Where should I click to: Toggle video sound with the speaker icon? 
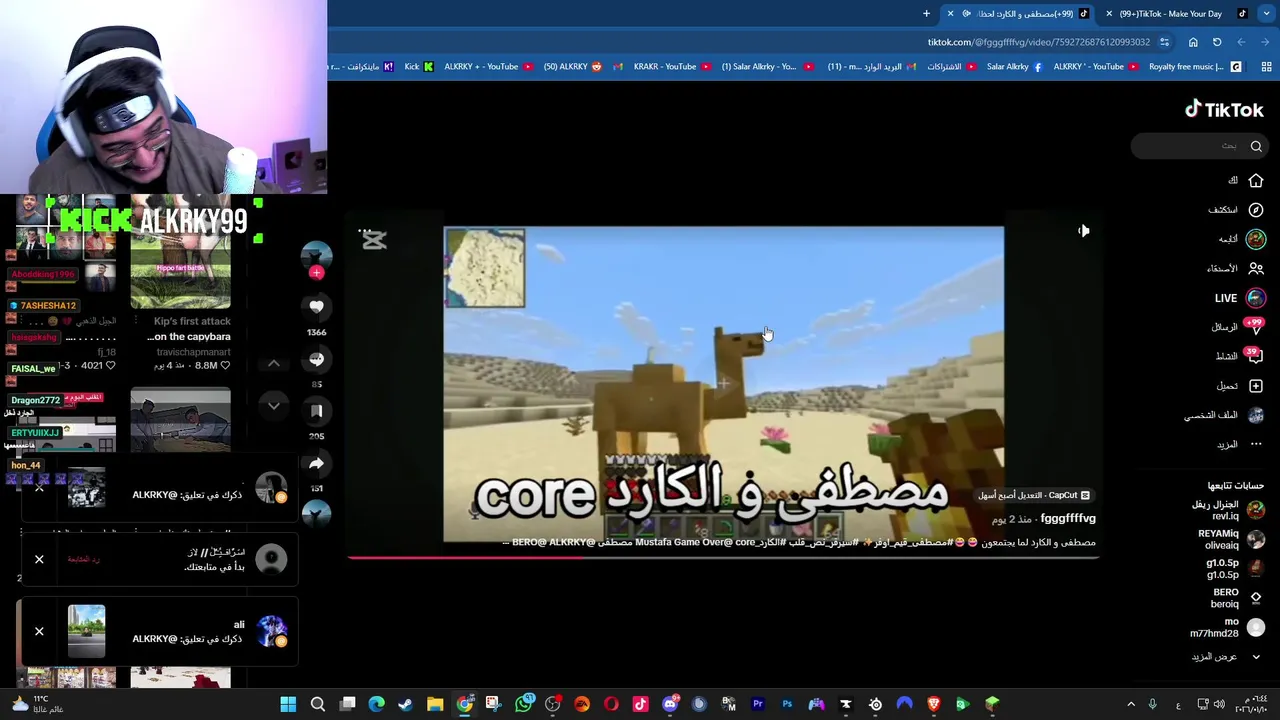(x=1084, y=231)
